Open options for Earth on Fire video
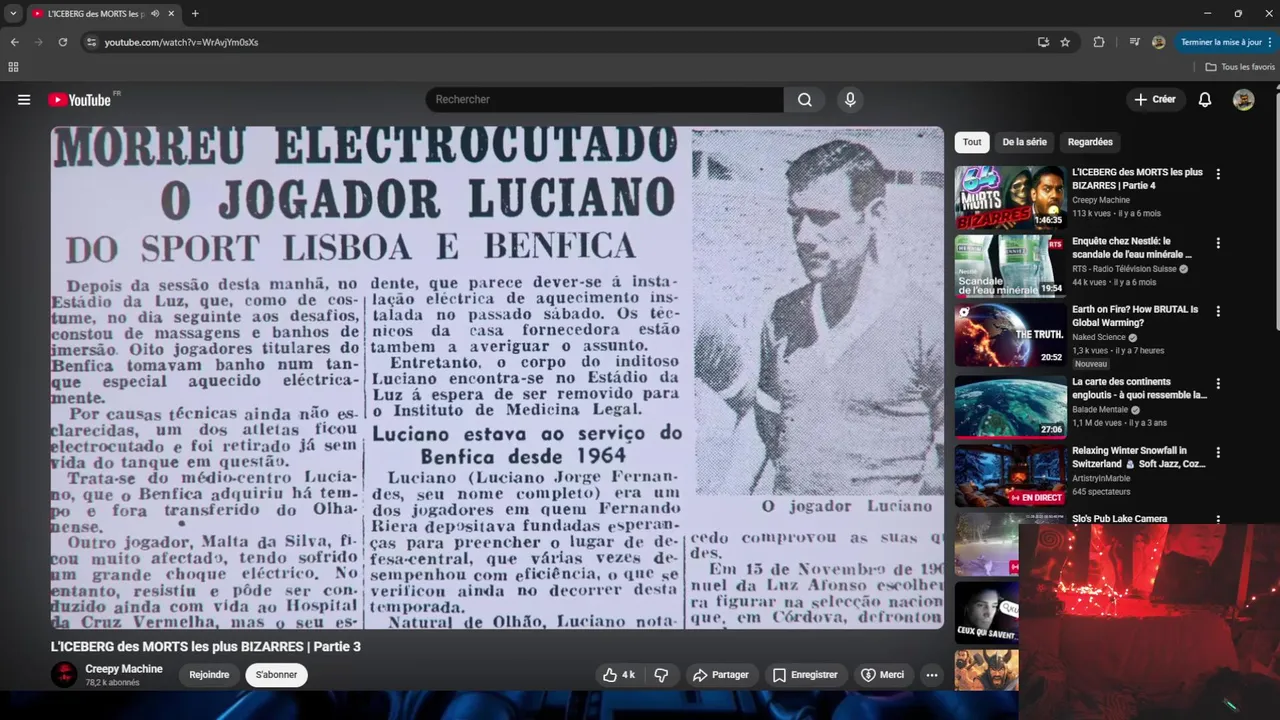Viewport: 1280px width, 720px height. 1218,312
